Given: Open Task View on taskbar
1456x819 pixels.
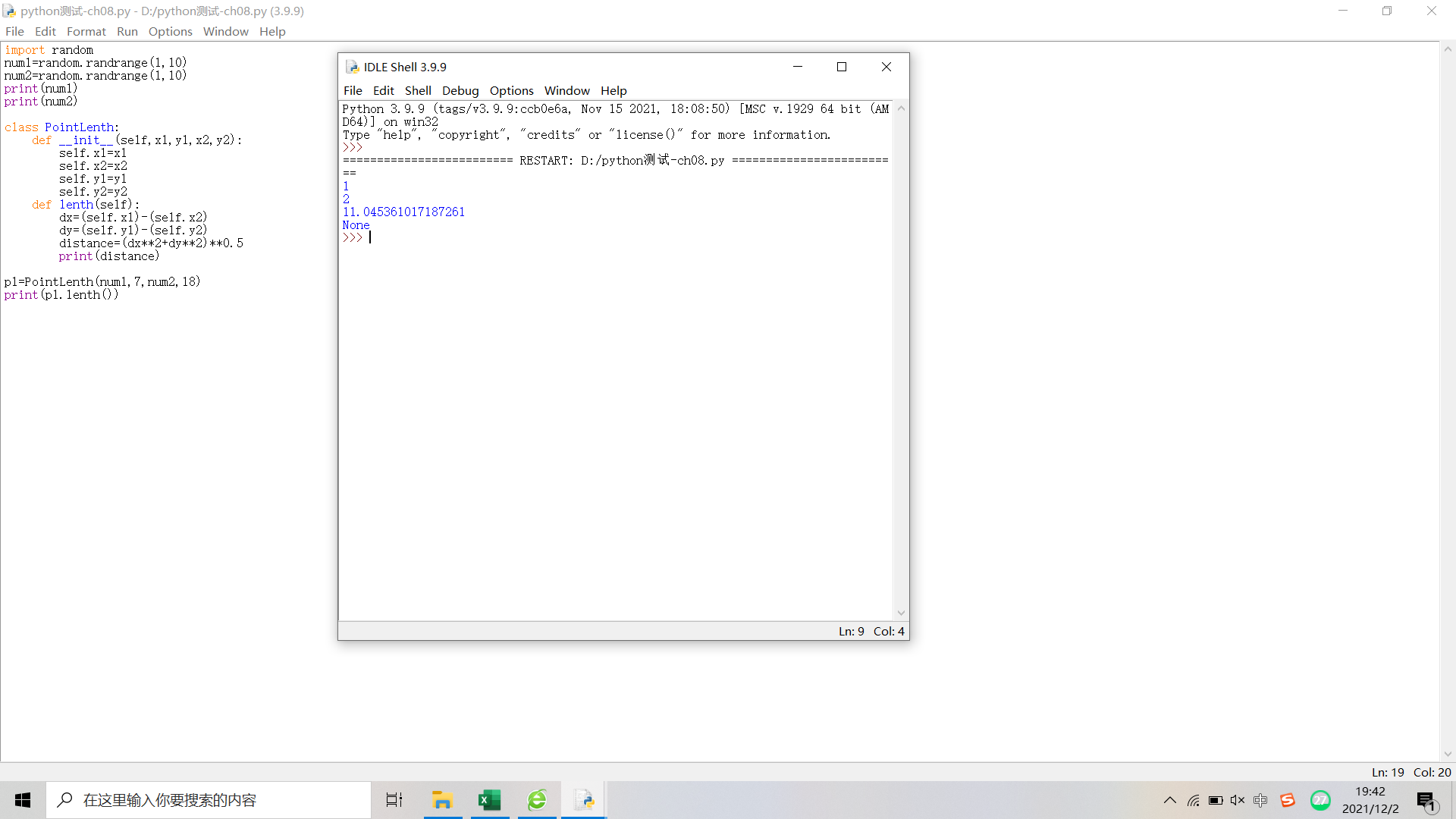Looking at the screenshot, I should [x=394, y=800].
